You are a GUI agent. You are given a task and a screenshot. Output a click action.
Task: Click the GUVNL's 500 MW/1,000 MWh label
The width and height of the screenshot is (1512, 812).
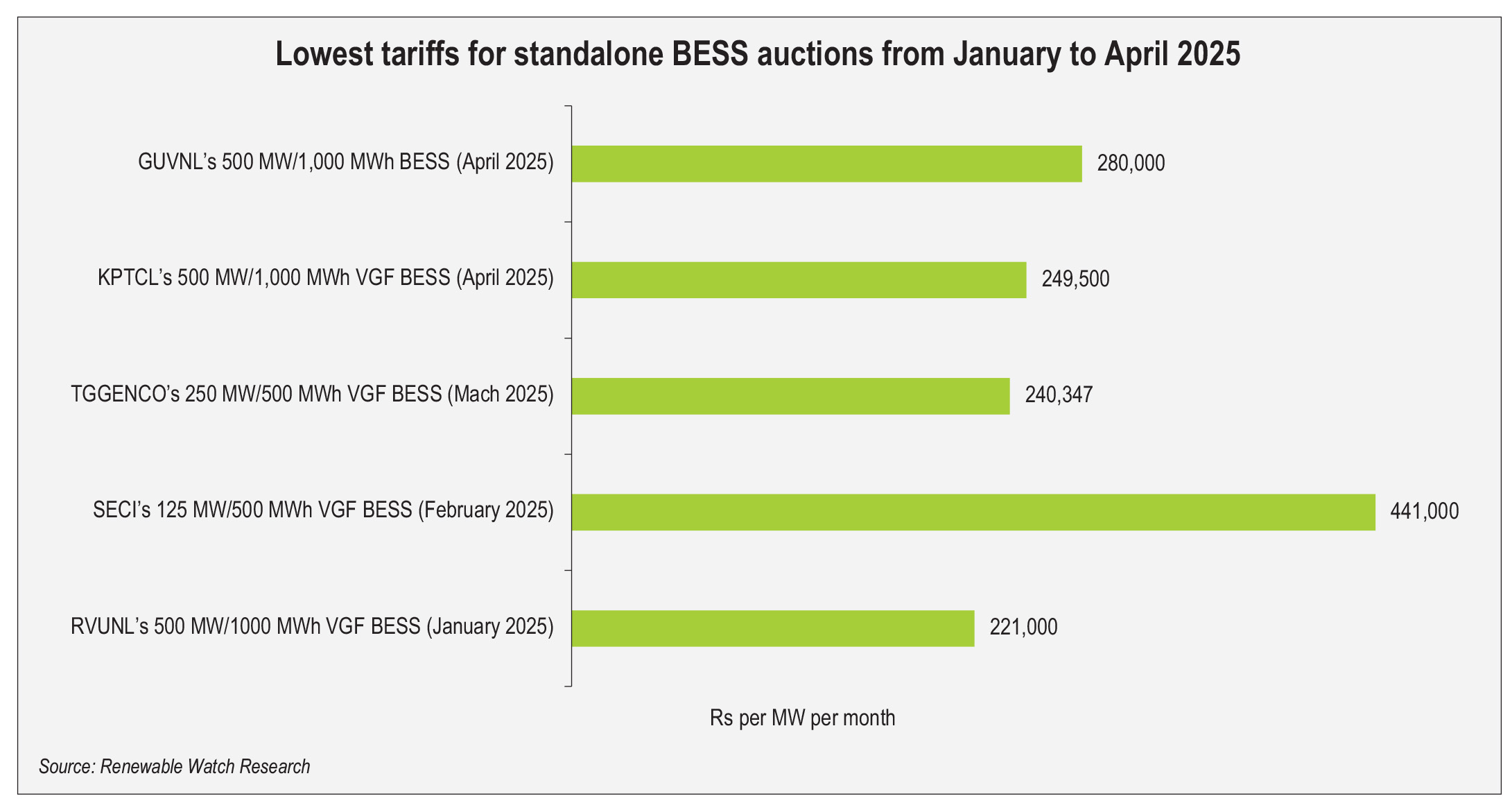click(346, 162)
